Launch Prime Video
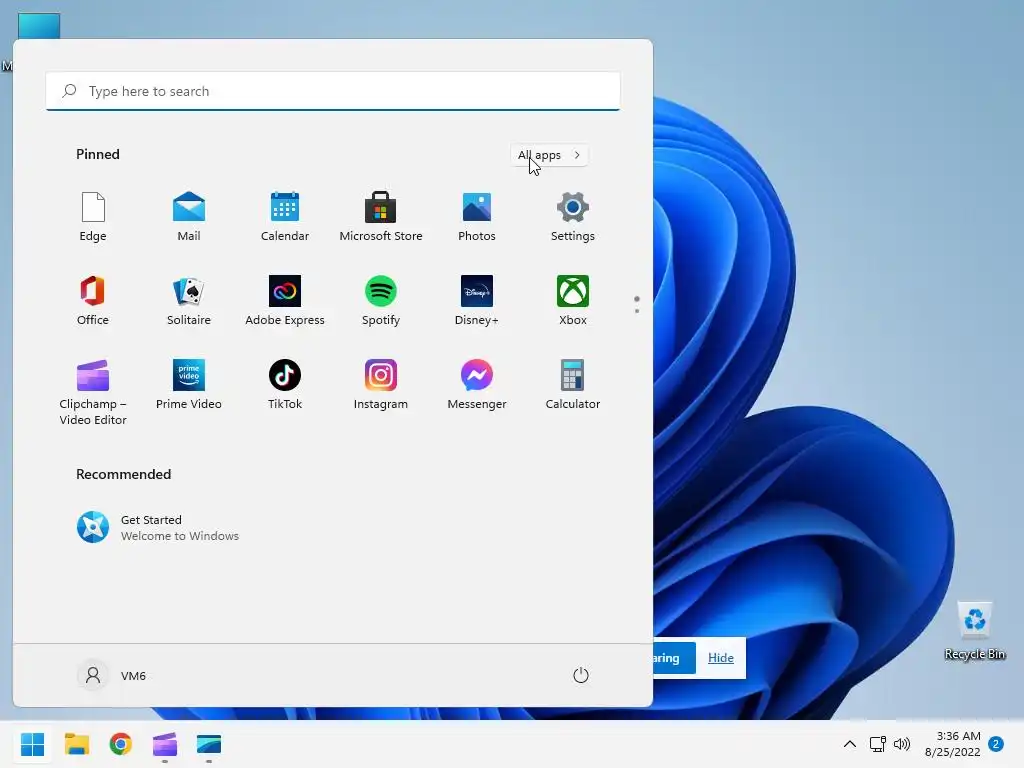1024x768 pixels. pyautogui.click(x=189, y=385)
